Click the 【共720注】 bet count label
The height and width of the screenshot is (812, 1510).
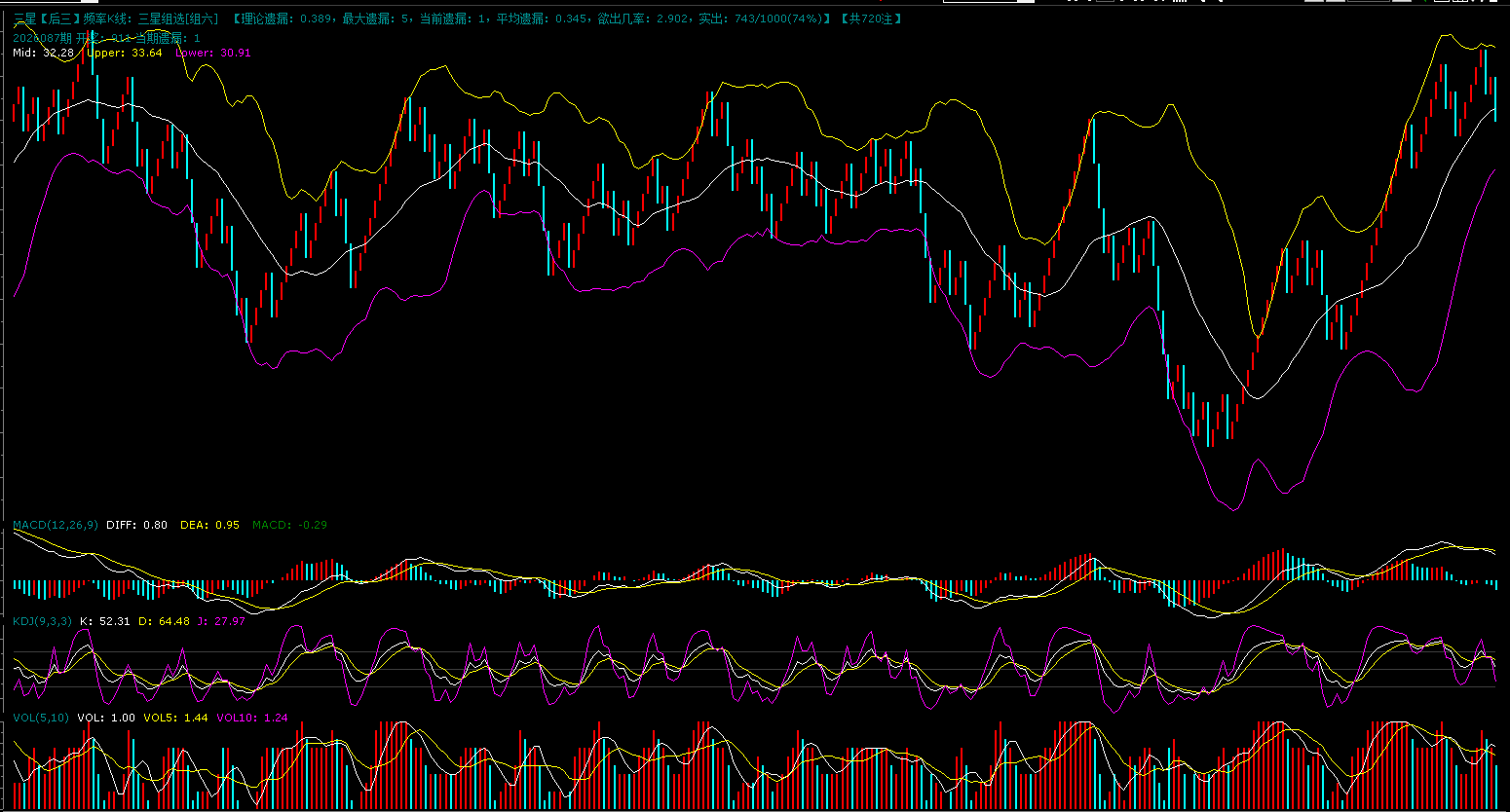[x=870, y=18]
